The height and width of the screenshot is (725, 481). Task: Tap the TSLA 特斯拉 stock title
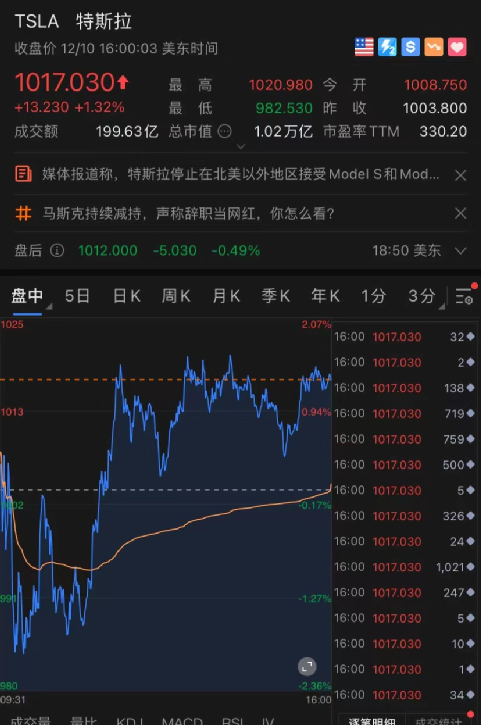coord(73,21)
